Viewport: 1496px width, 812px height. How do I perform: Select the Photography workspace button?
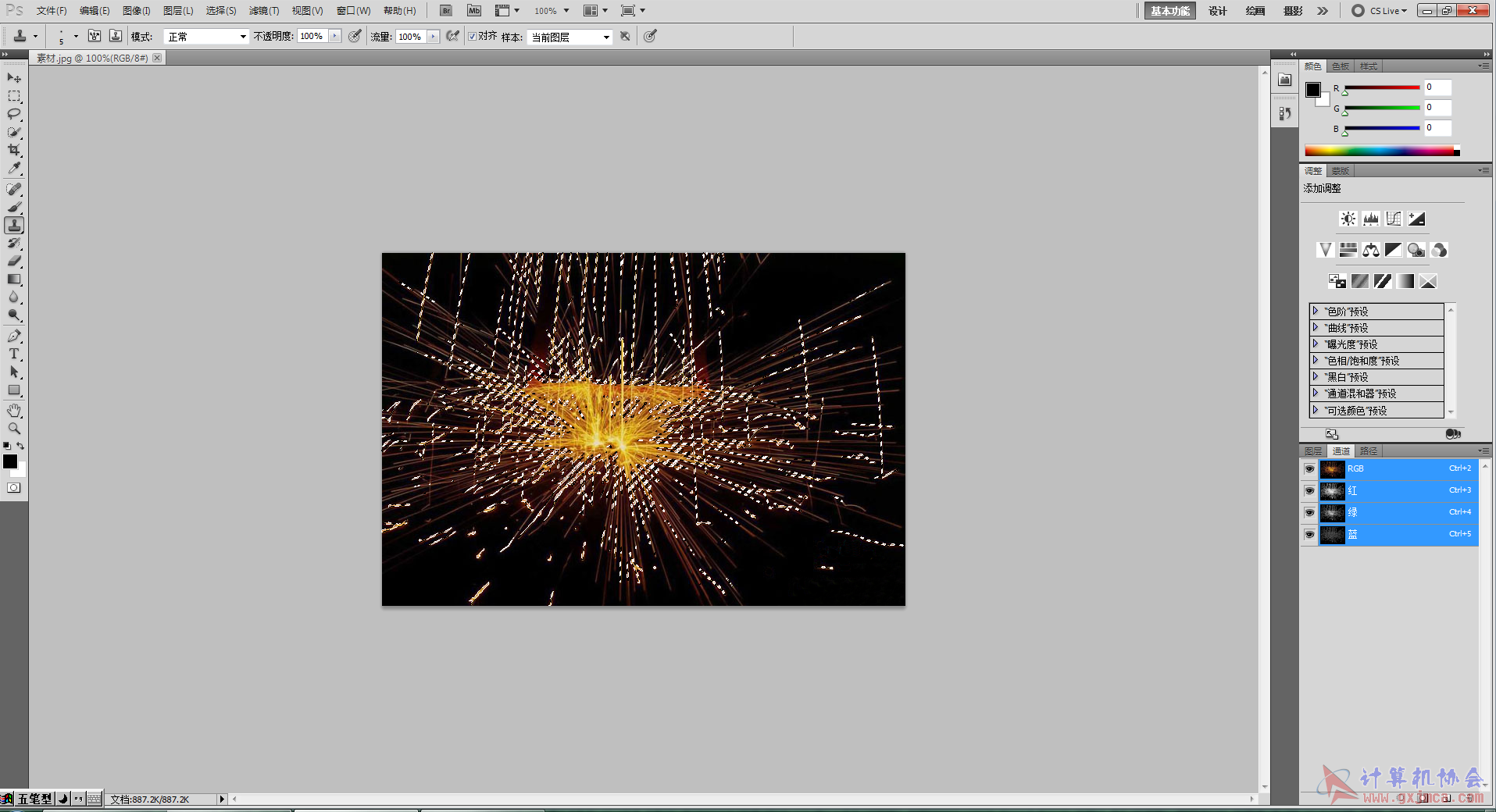(1293, 11)
